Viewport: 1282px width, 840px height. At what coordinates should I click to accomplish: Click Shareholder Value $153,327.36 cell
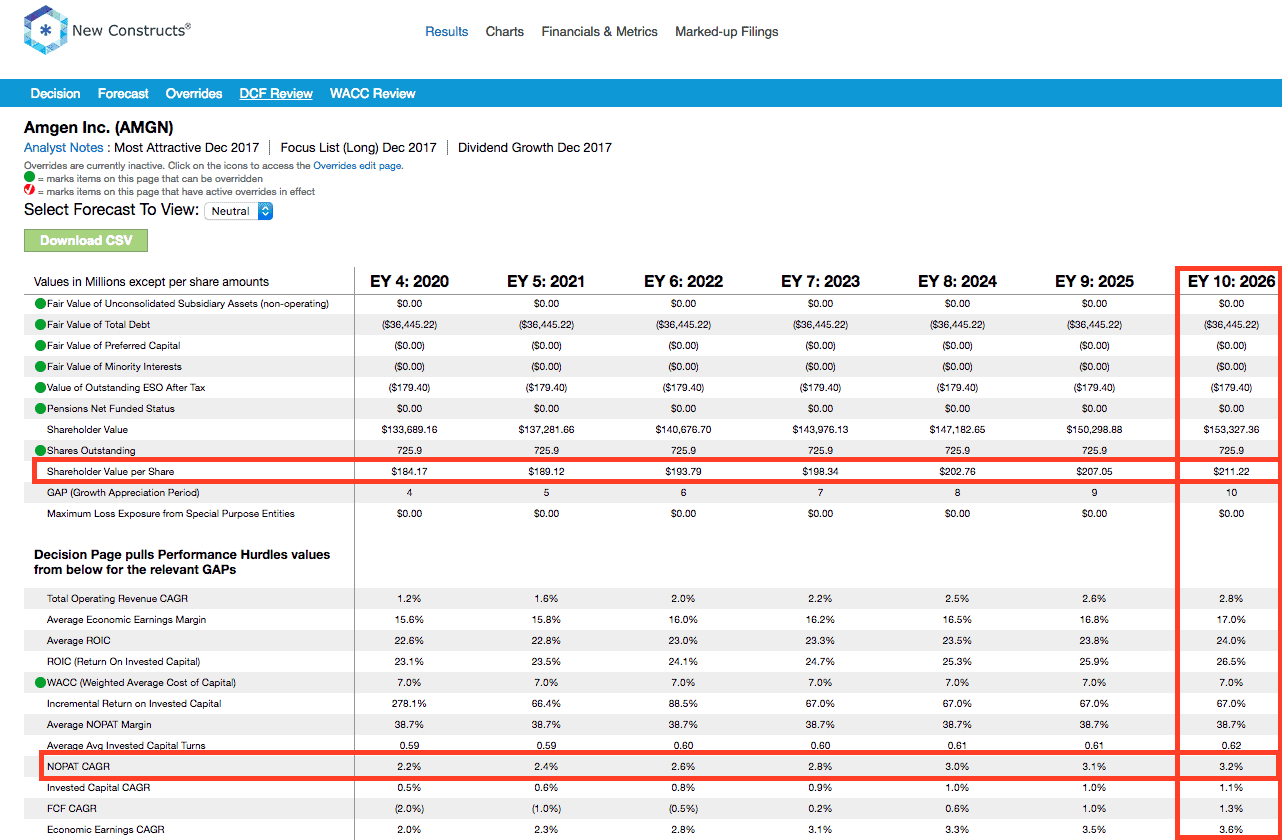click(1231, 429)
